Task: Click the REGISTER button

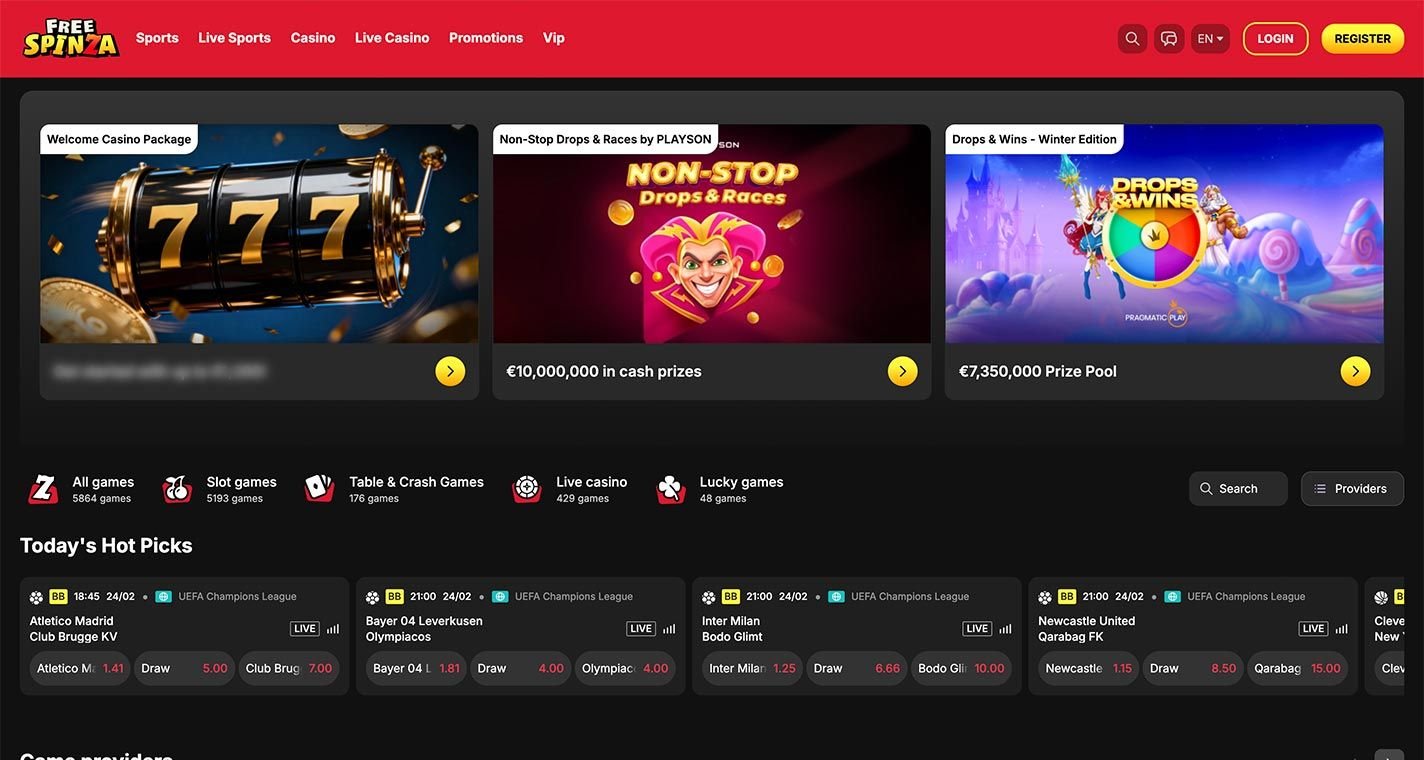Action: [x=1362, y=39]
